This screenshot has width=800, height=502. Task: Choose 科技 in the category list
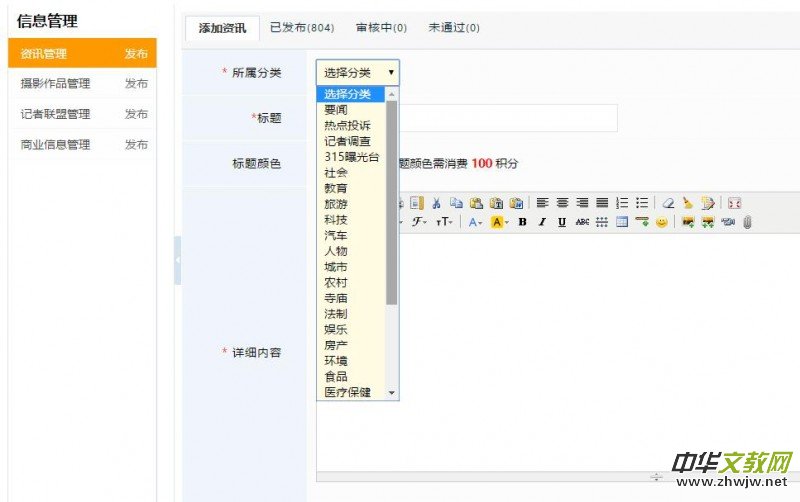336,219
